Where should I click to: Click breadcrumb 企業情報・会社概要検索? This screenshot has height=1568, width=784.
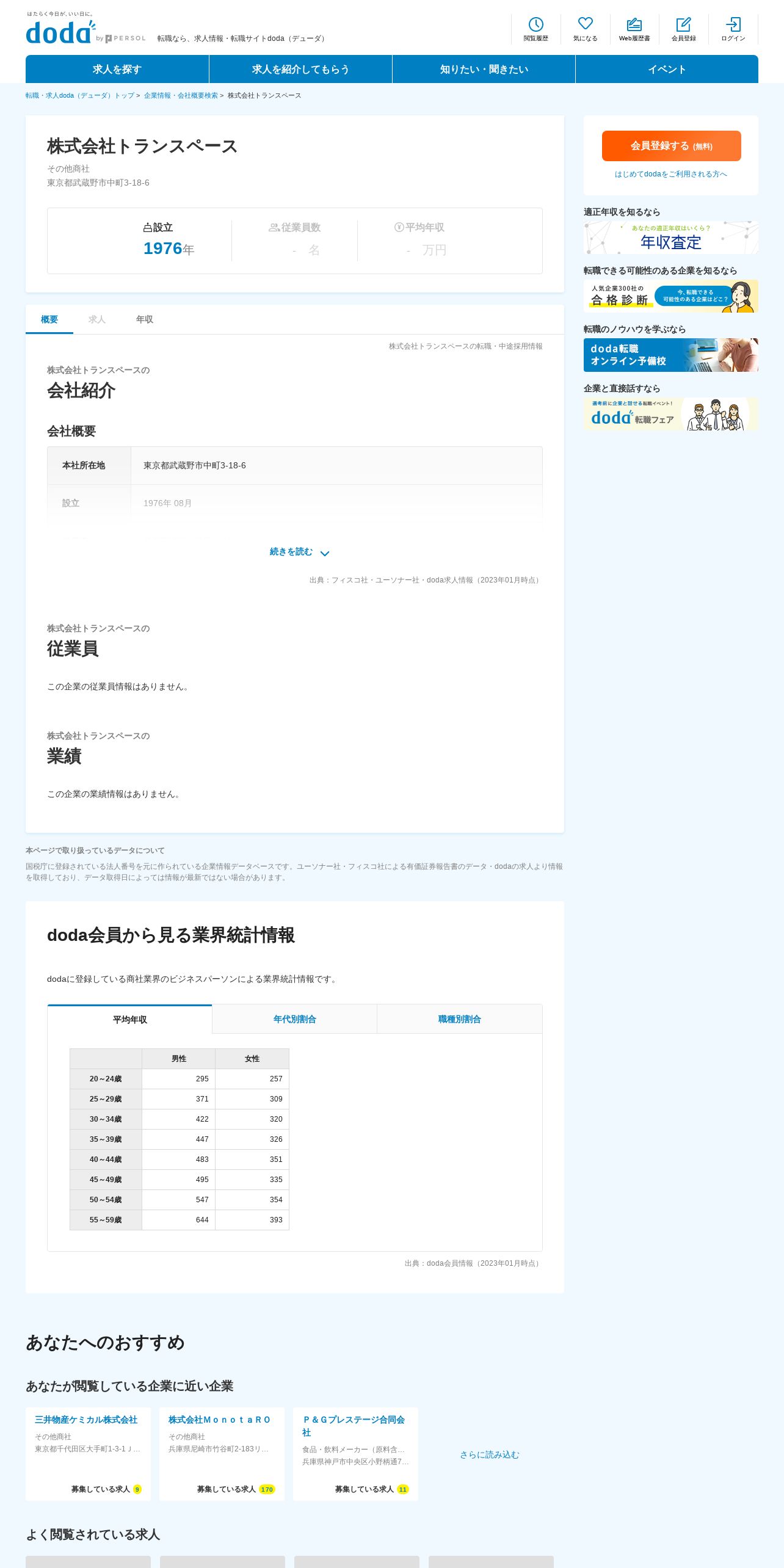click(181, 95)
